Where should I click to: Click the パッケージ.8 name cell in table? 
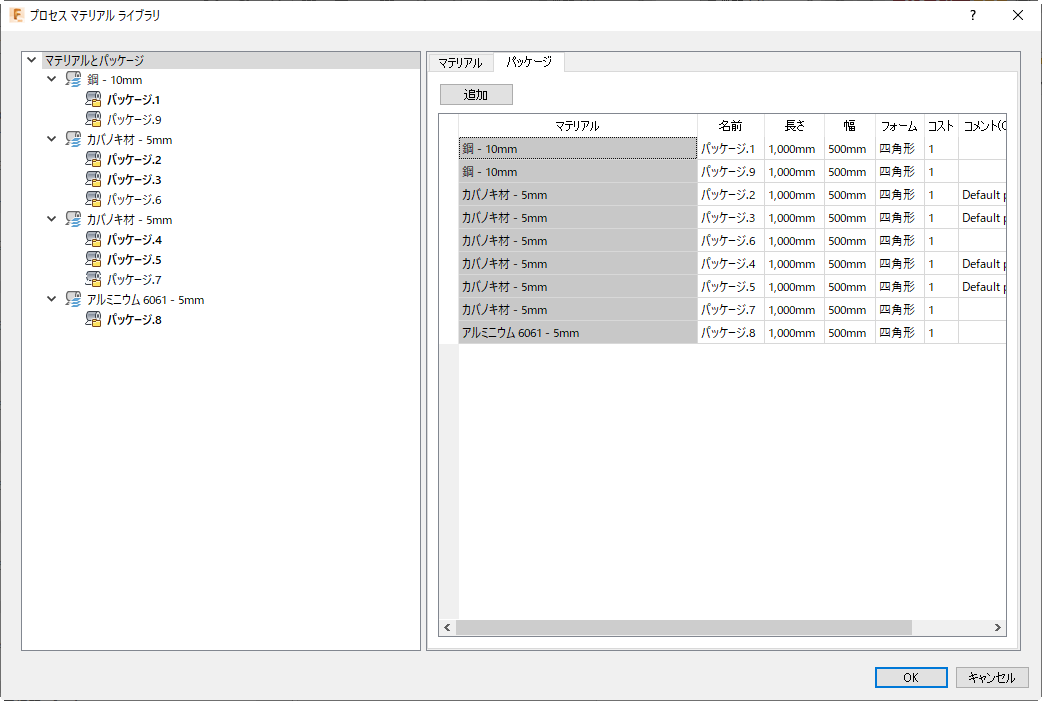(730, 333)
